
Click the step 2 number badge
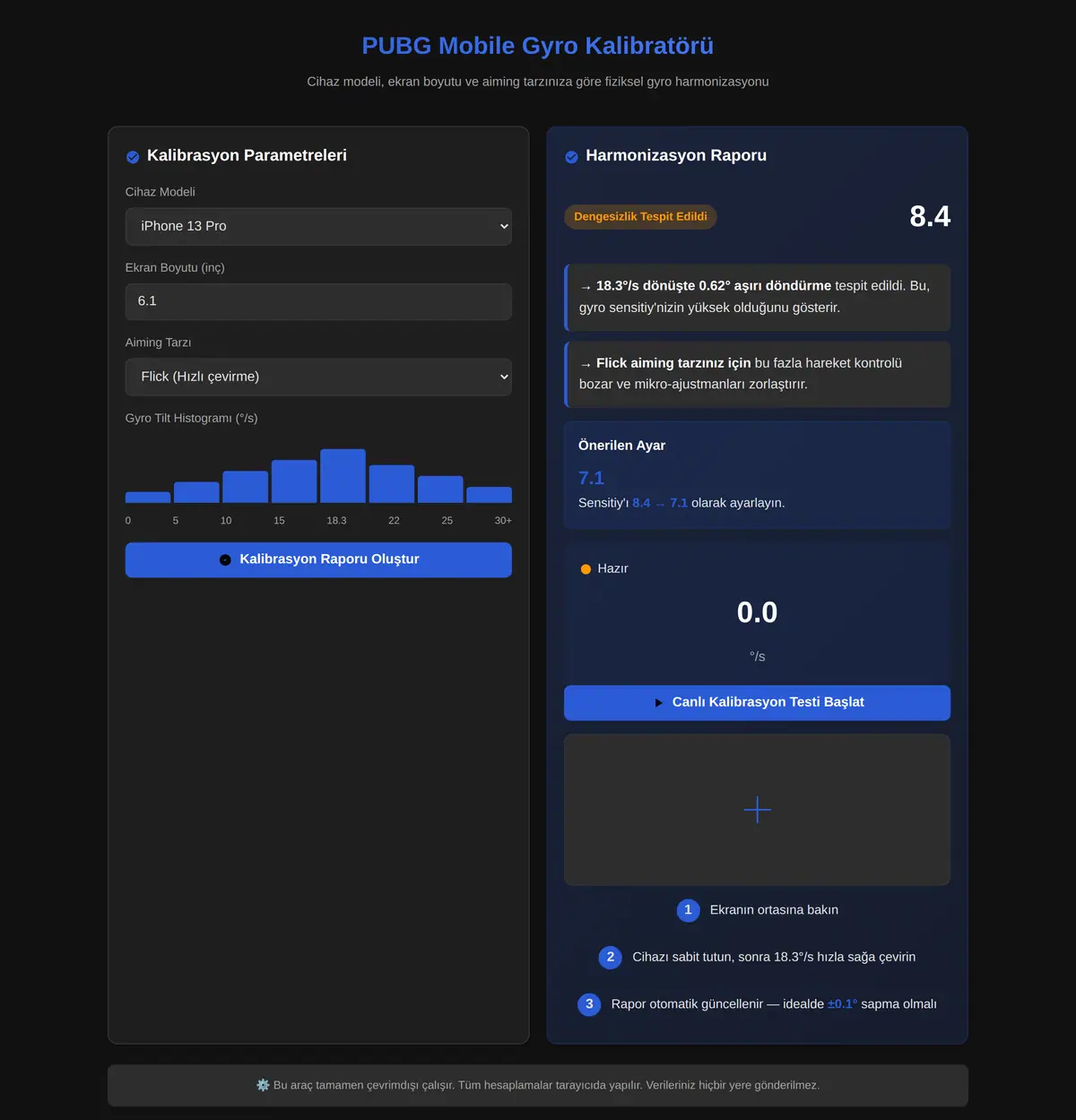tap(611, 957)
